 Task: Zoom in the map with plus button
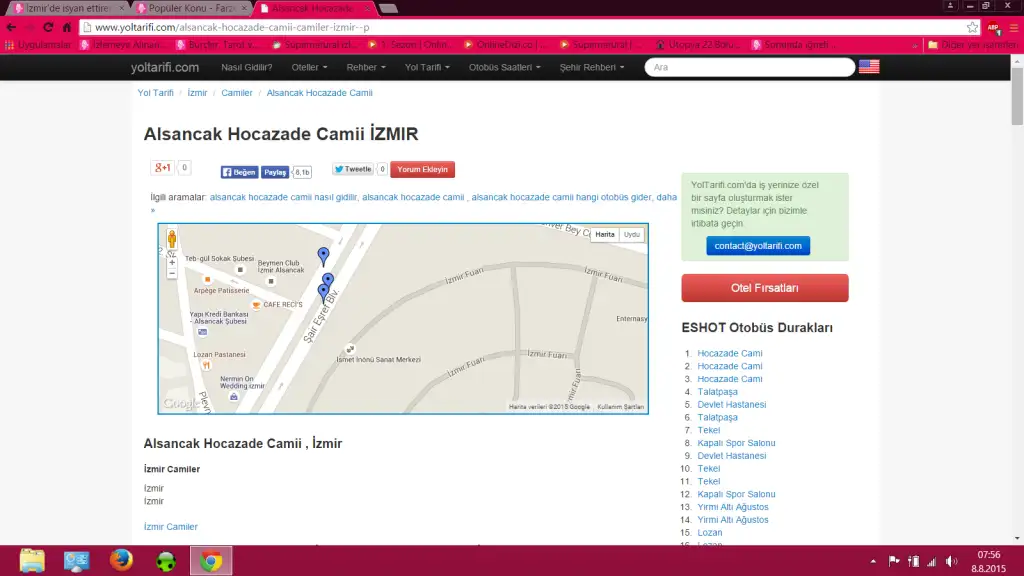pyautogui.click(x=172, y=262)
